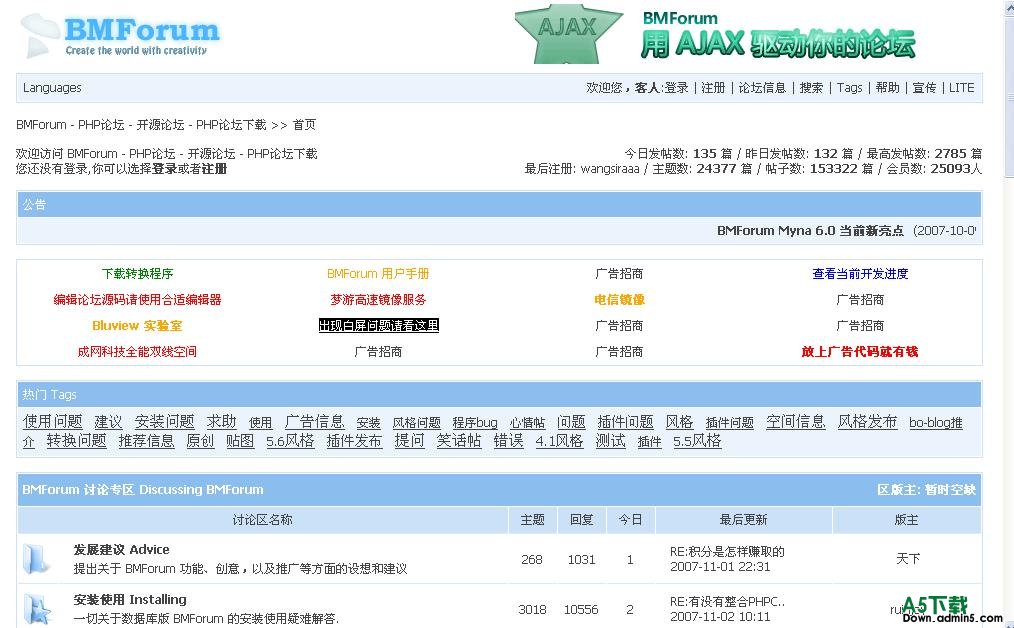The width and height of the screenshot is (1014, 628).
Task: Open moderator 天下 profile
Action: pos(907,559)
